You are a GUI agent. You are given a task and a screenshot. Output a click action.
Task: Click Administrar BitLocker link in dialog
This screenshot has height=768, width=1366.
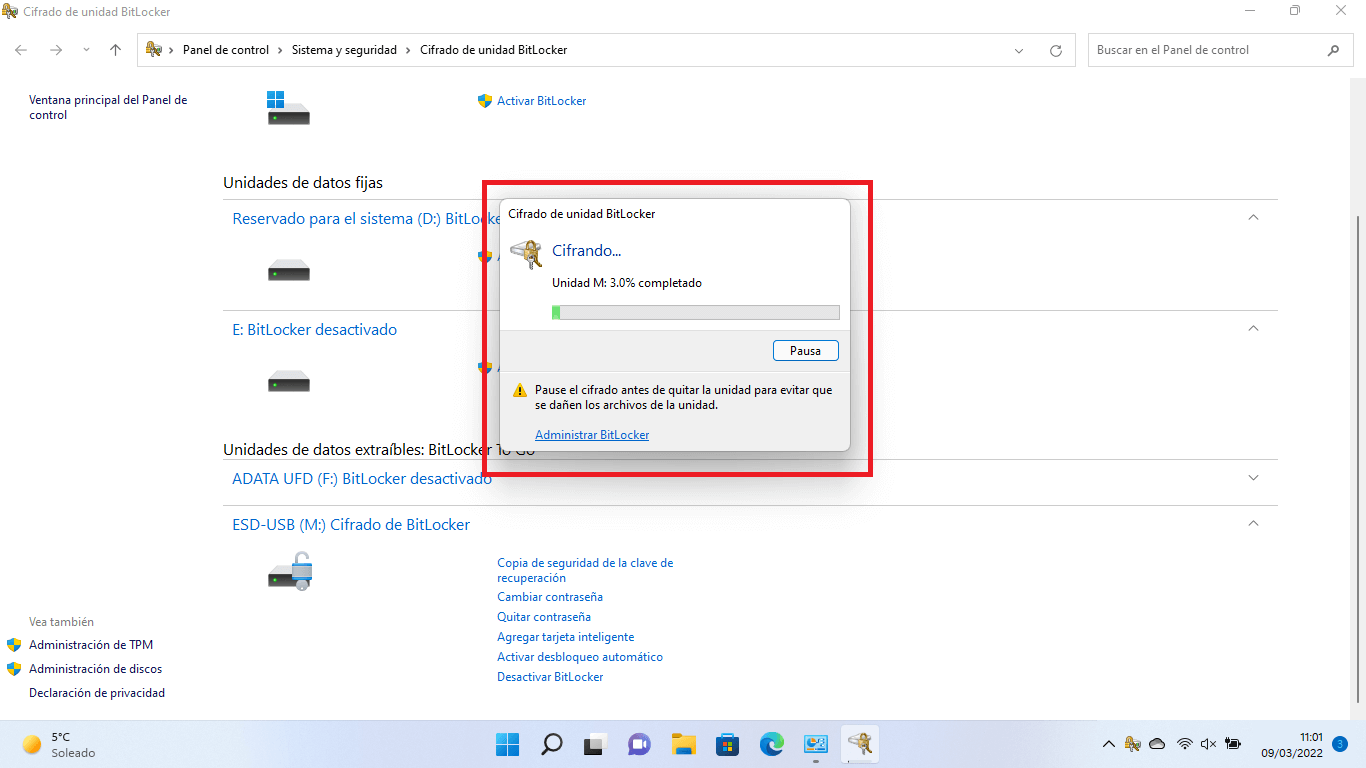(x=592, y=435)
